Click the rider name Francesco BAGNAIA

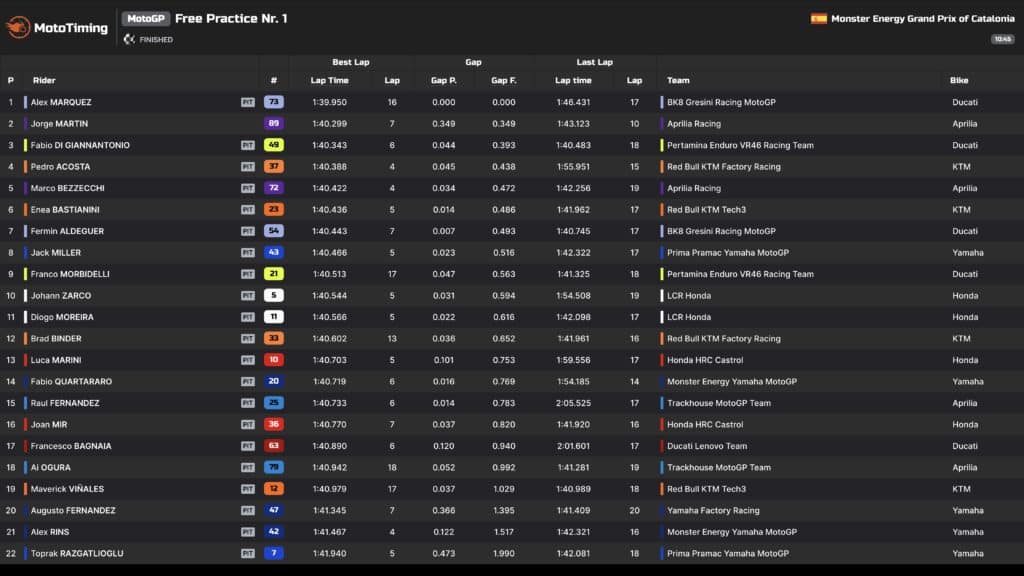coord(71,446)
